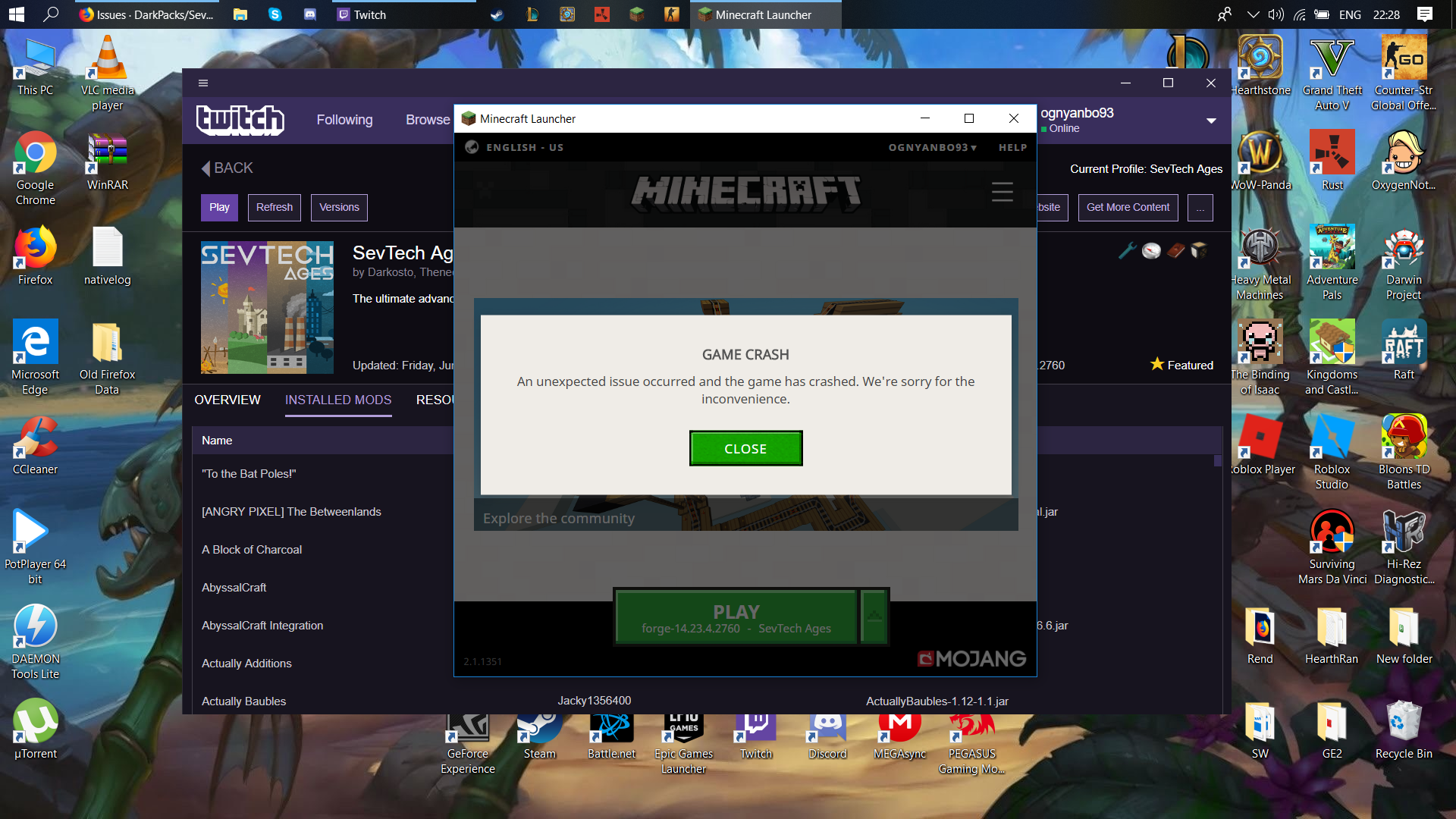Click Twitch app hamburger menu icon
This screenshot has height=819, width=1456.
[x=202, y=83]
